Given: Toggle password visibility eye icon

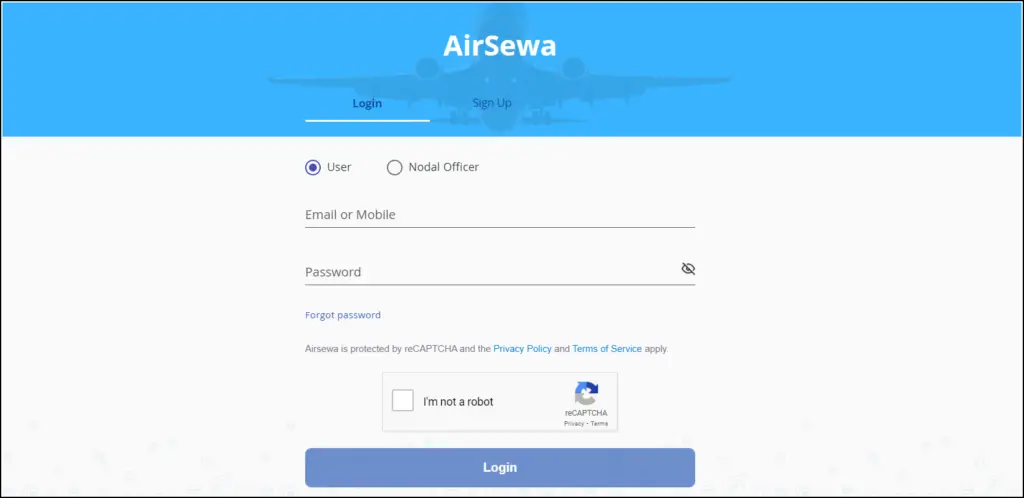Looking at the screenshot, I should tap(688, 269).
